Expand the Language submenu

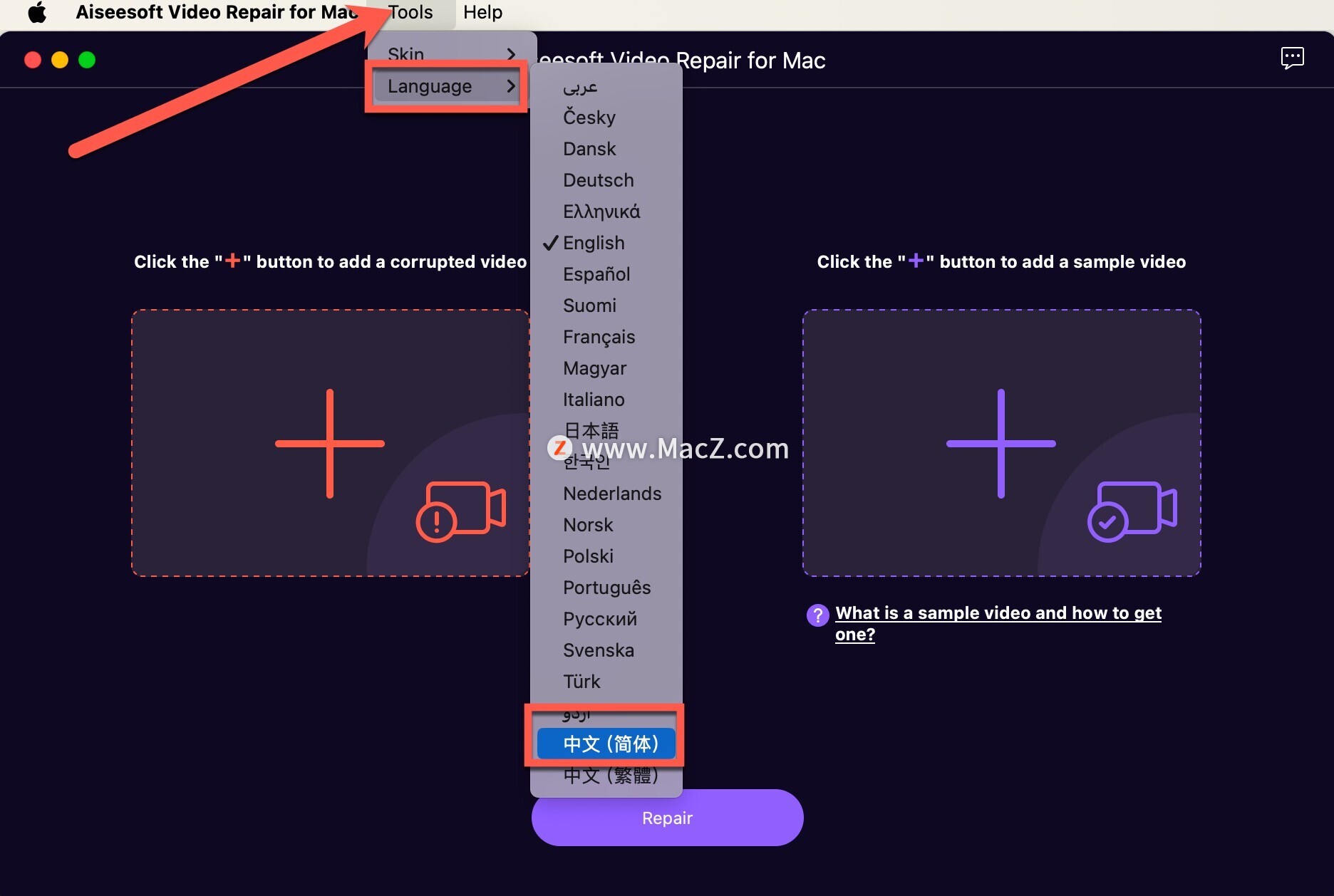coord(451,86)
